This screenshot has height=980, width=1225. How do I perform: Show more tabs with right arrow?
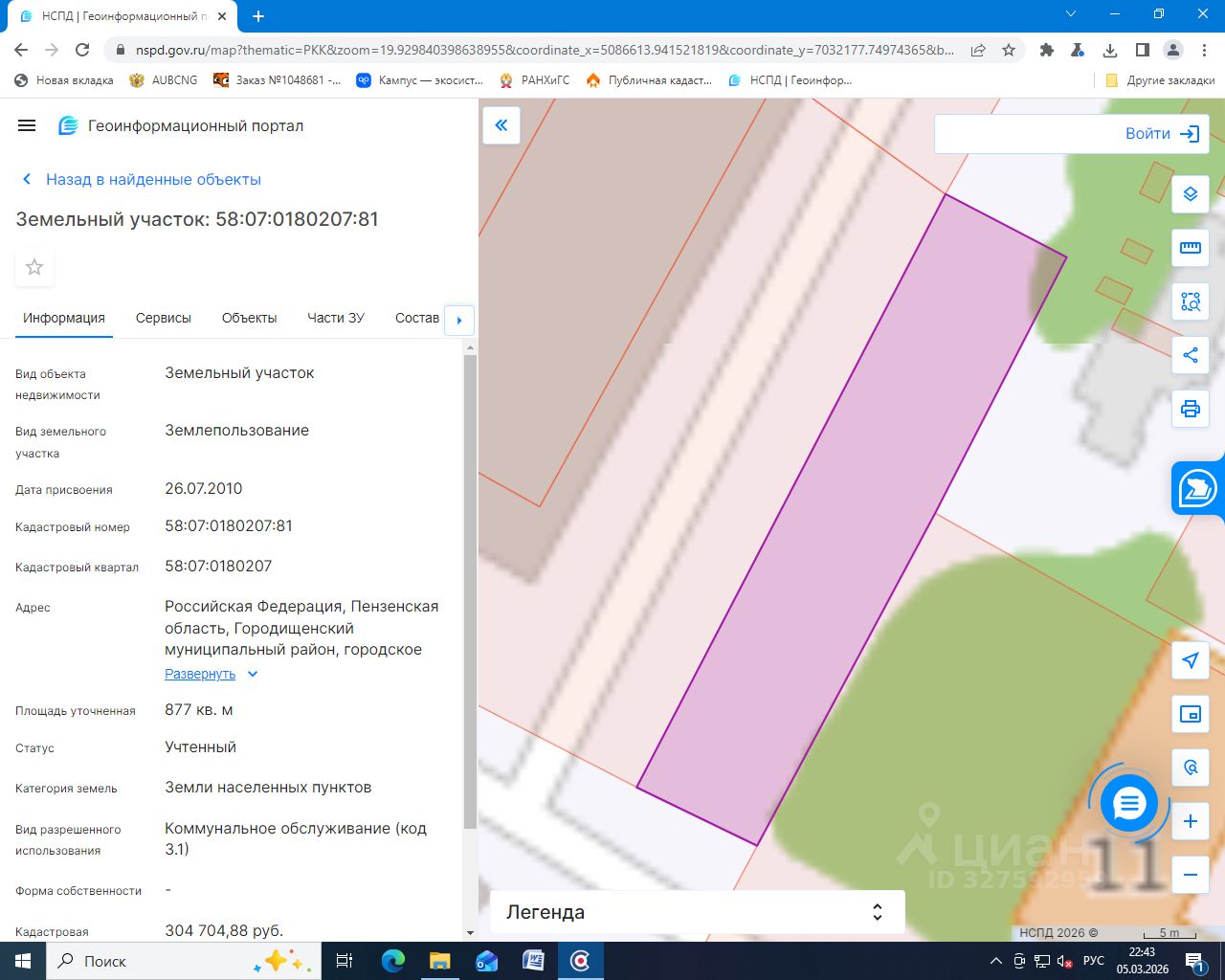point(459,320)
